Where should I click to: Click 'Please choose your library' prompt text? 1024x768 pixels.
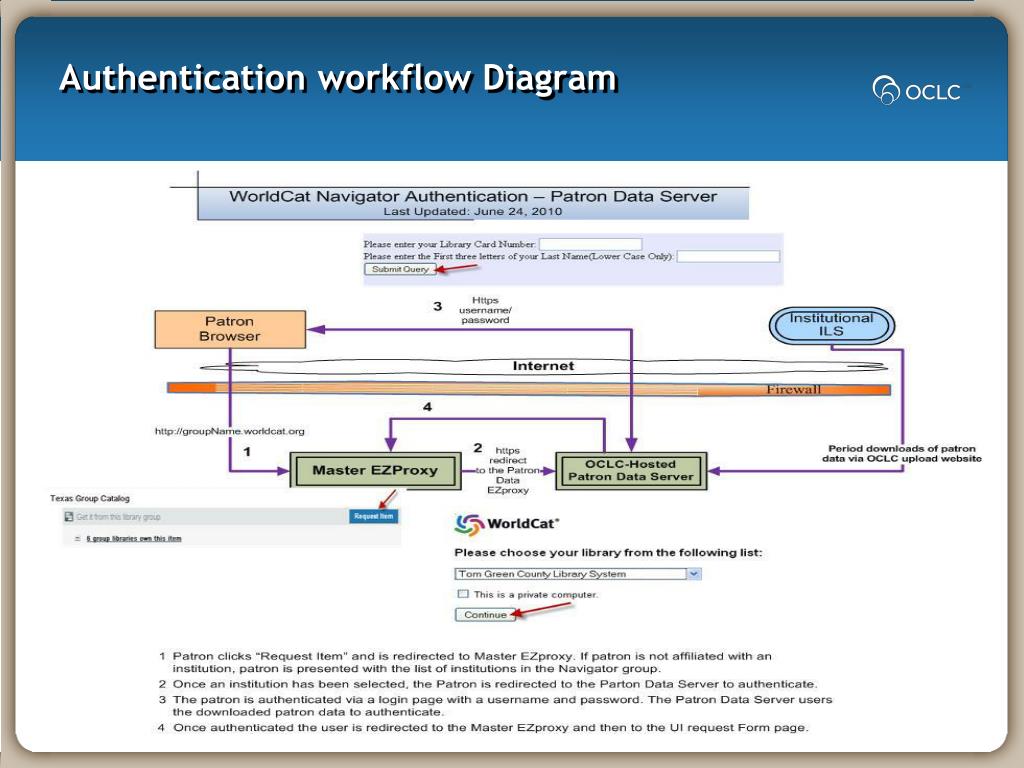click(608, 552)
